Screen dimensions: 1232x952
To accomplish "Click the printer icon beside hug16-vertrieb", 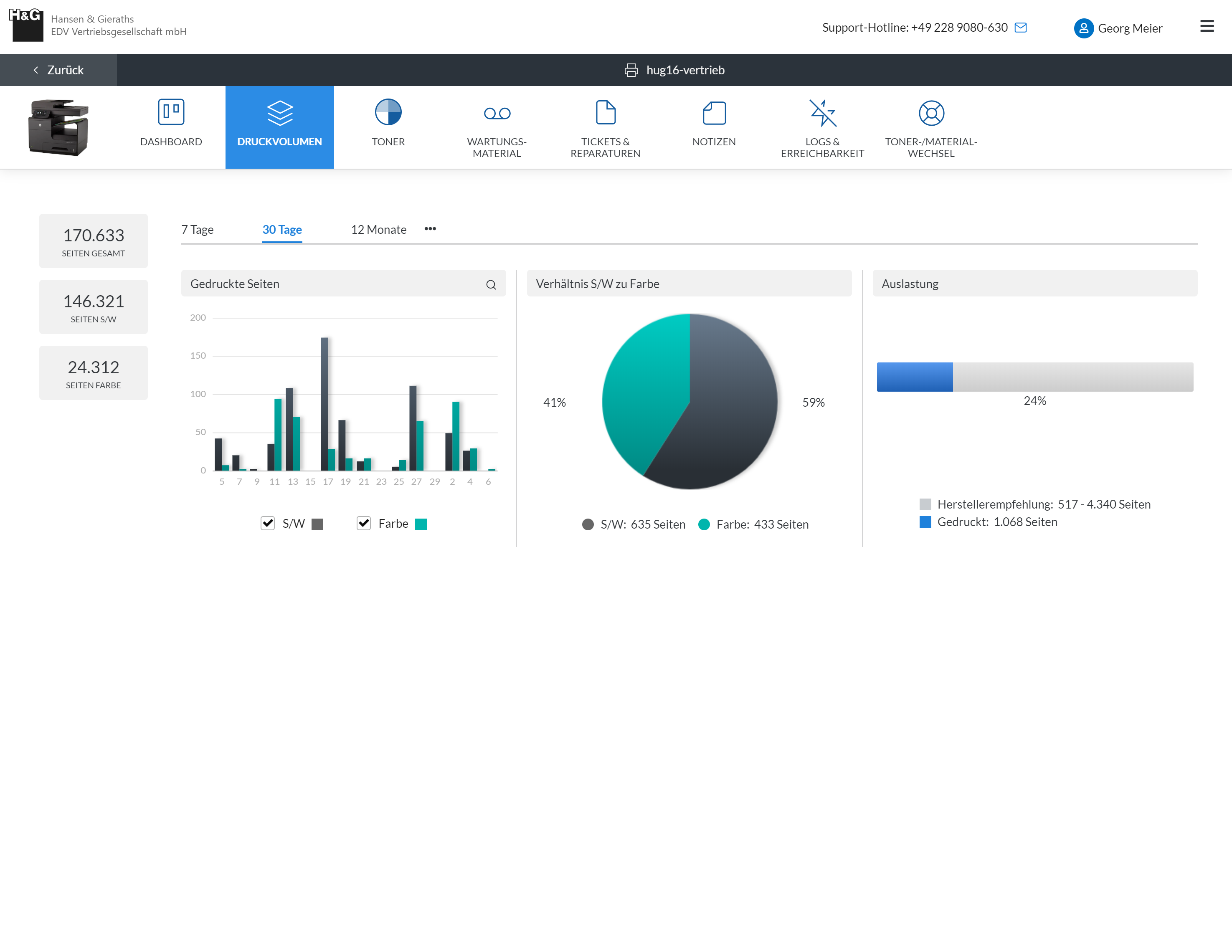I will [631, 70].
